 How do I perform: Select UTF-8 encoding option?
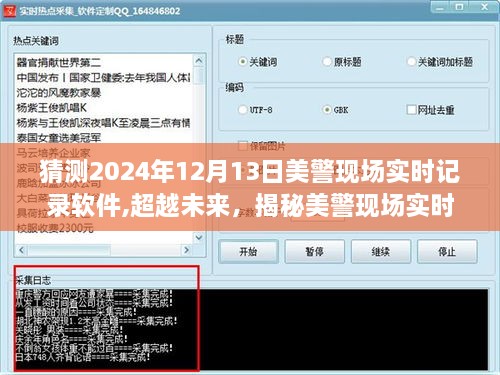255,110
